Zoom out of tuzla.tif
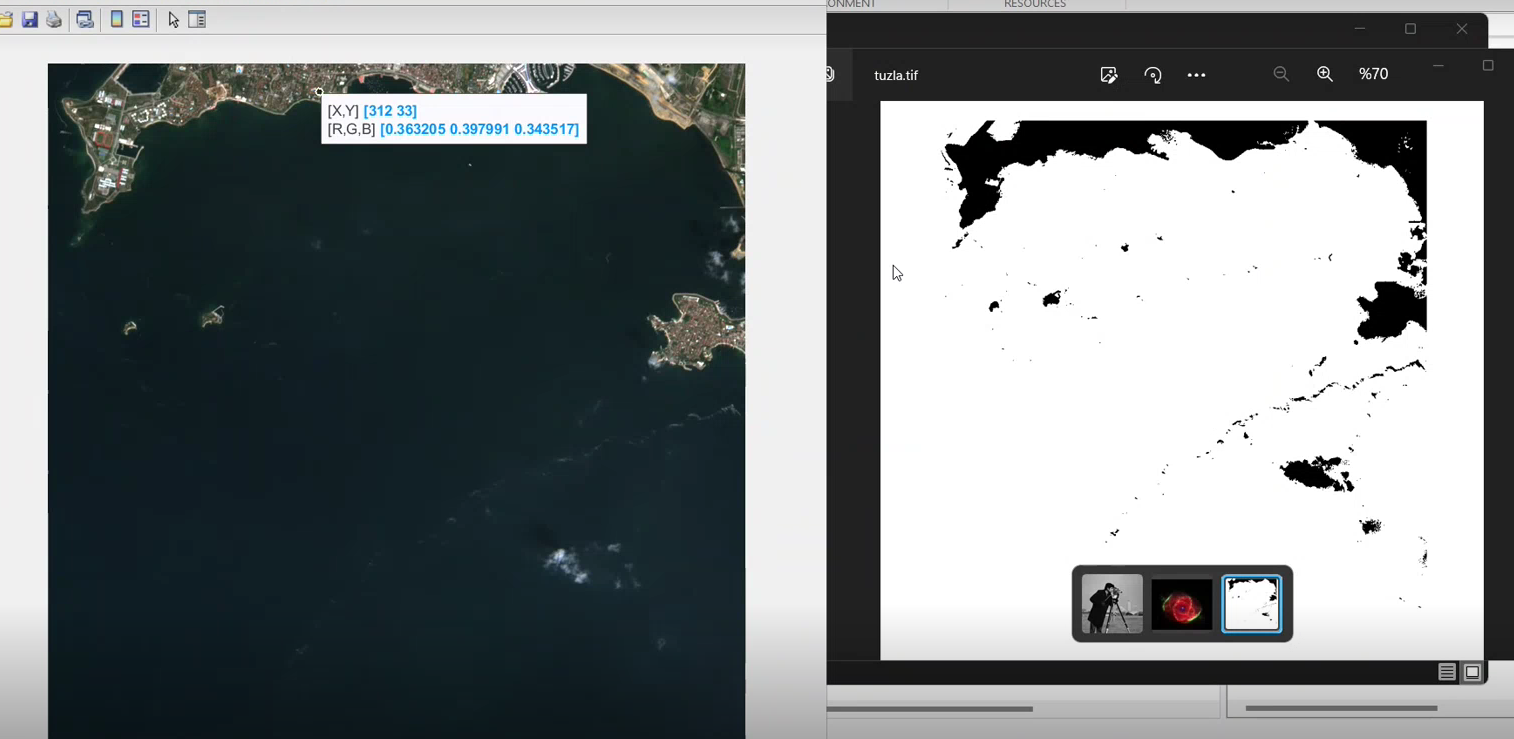This screenshot has height=739, width=1514. click(1281, 73)
